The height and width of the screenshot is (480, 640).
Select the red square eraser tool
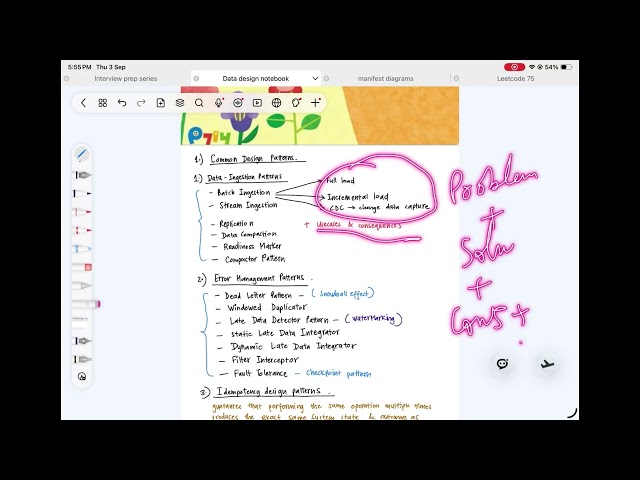83,267
